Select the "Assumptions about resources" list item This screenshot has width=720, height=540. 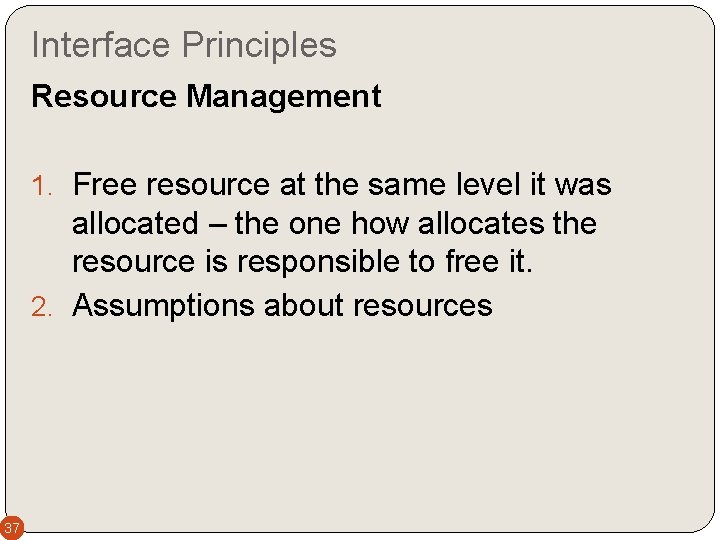(x=282, y=305)
